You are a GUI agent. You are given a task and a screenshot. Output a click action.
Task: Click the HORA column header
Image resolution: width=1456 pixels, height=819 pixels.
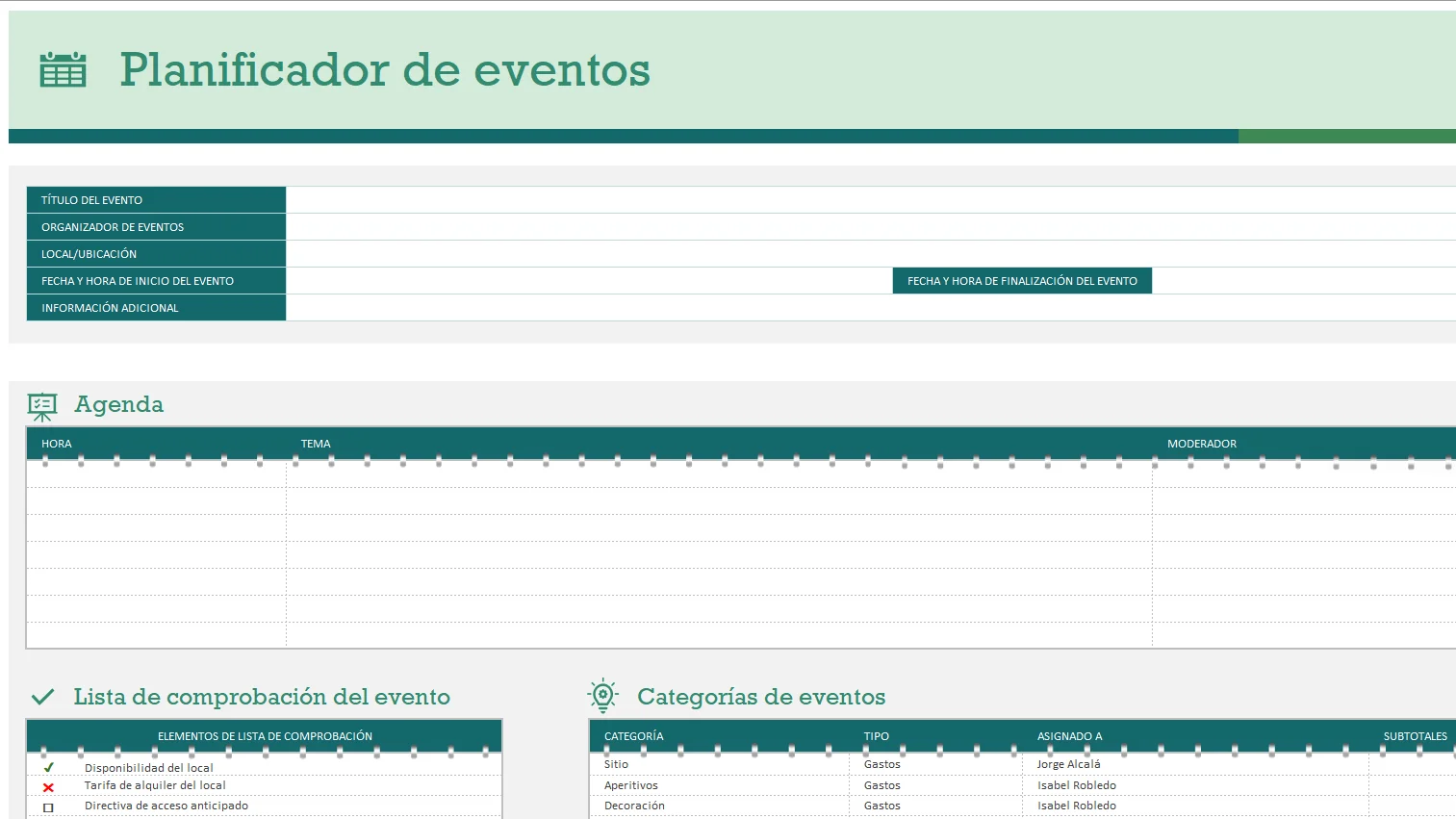[x=57, y=444]
